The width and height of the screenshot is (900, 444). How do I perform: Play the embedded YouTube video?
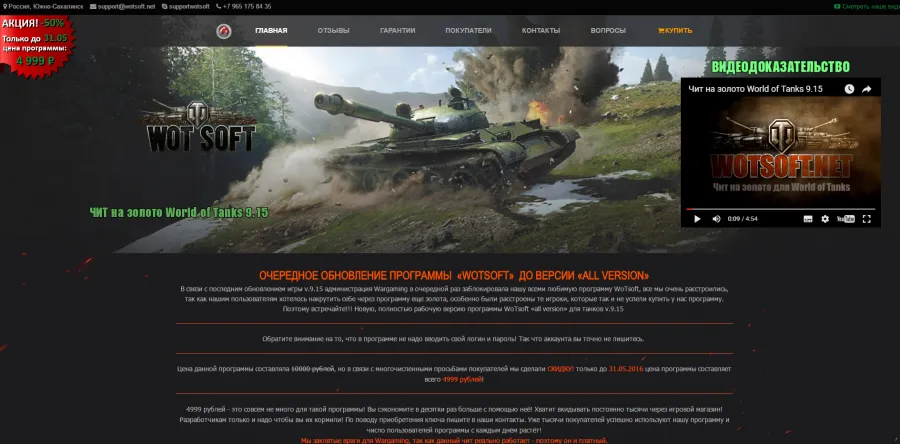(x=697, y=219)
